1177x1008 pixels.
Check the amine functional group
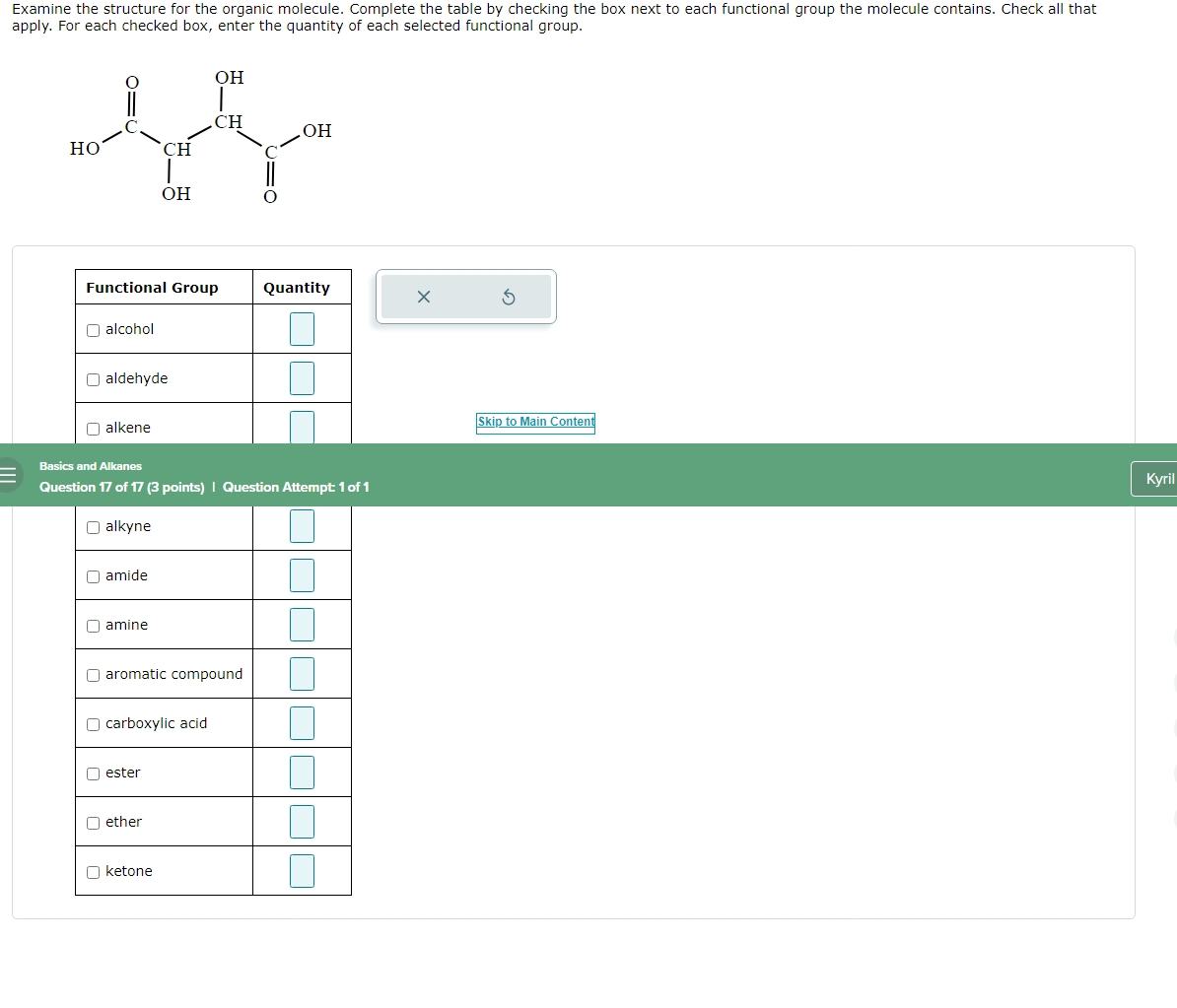pyautogui.click(x=92, y=624)
